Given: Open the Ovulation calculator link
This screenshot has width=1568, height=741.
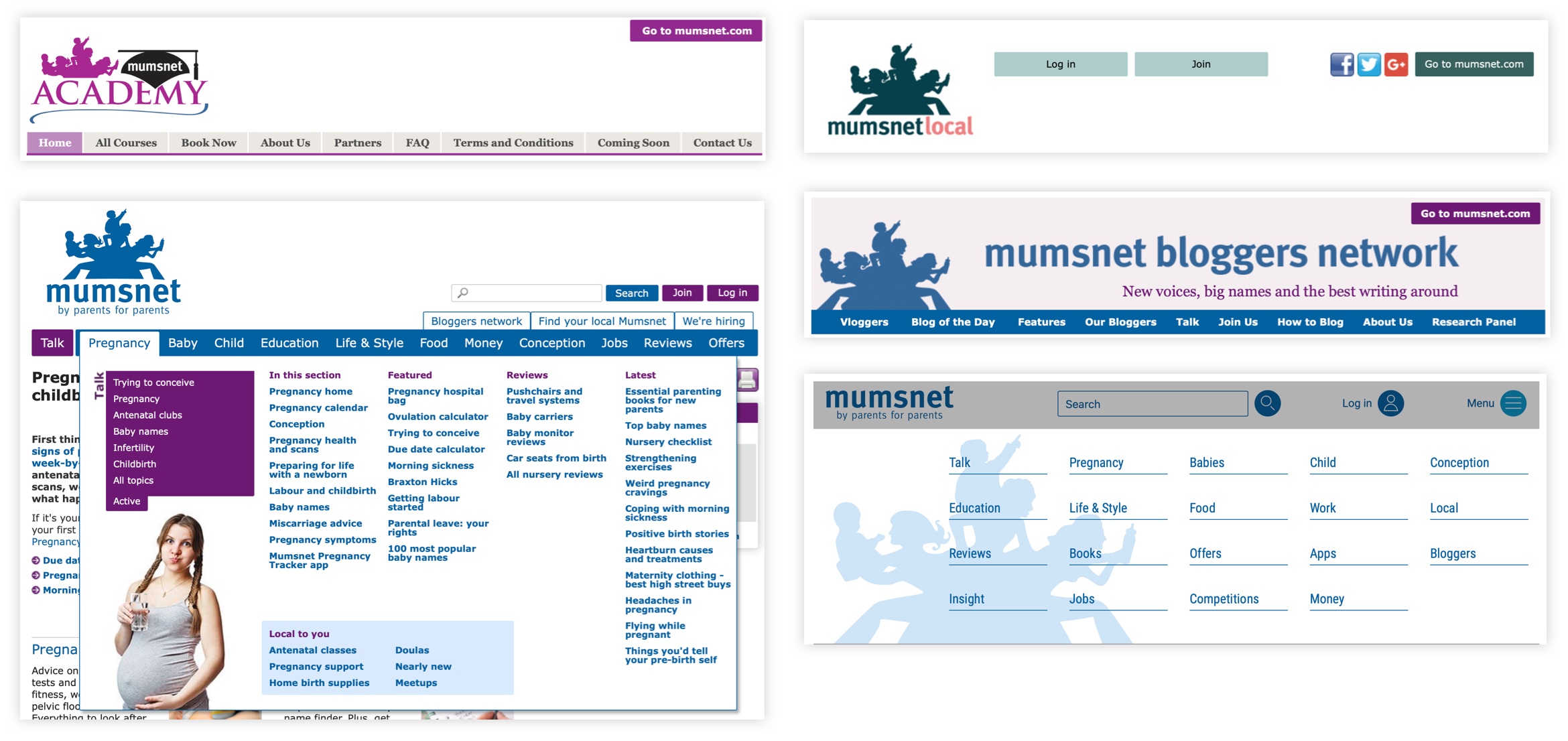Looking at the screenshot, I should [x=438, y=417].
